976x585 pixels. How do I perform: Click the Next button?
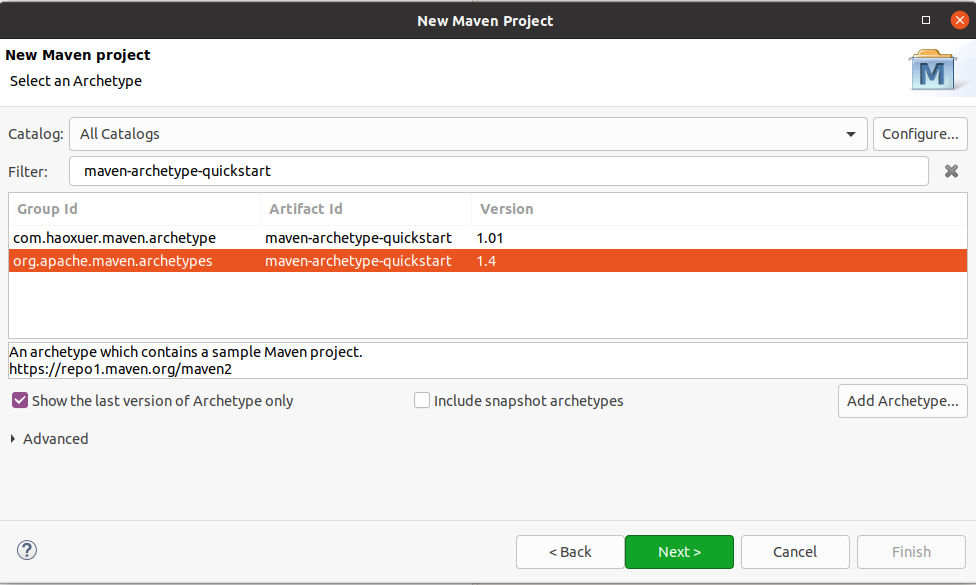pyautogui.click(x=679, y=551)
